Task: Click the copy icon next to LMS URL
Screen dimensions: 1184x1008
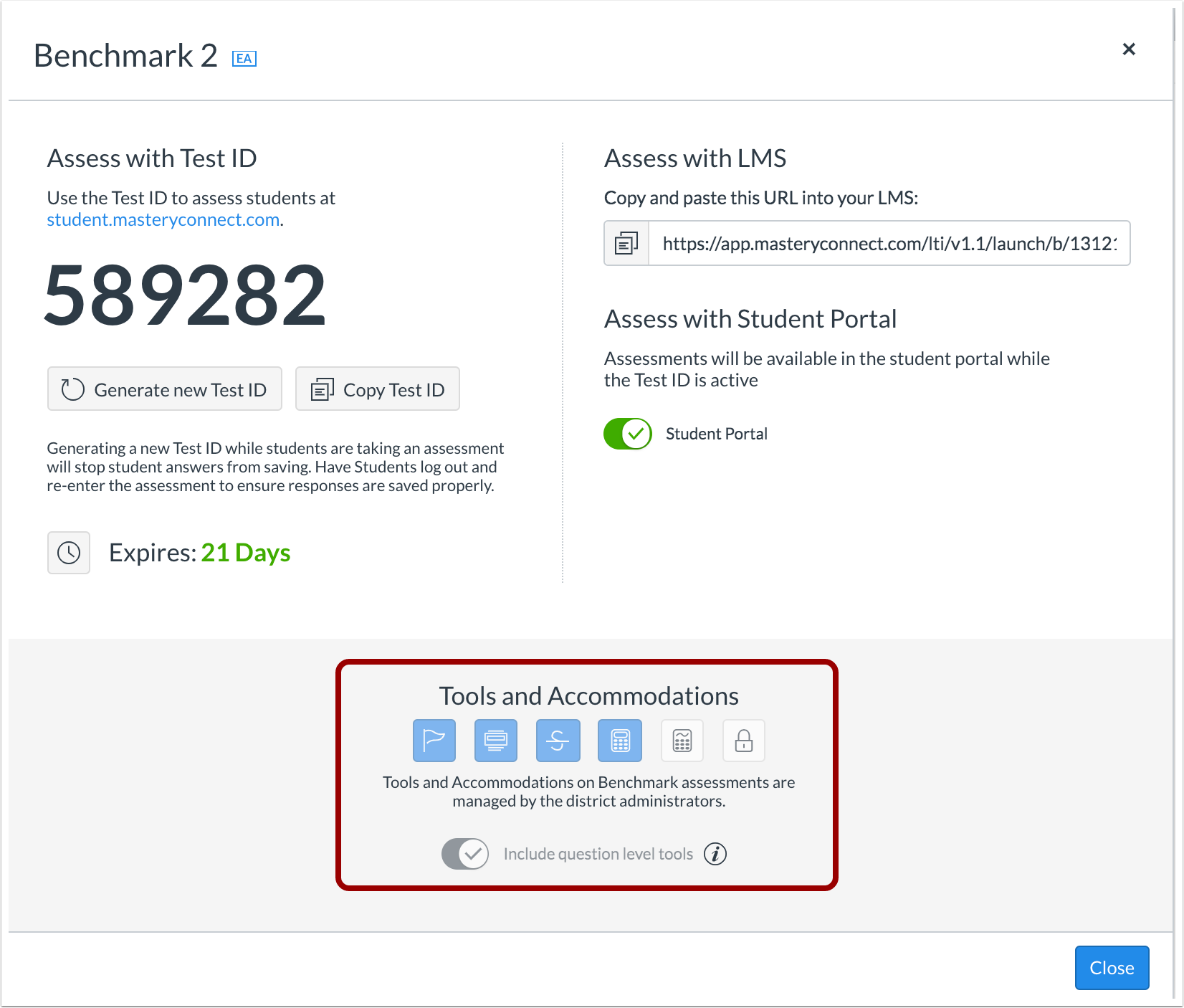Action: [626, 244]
